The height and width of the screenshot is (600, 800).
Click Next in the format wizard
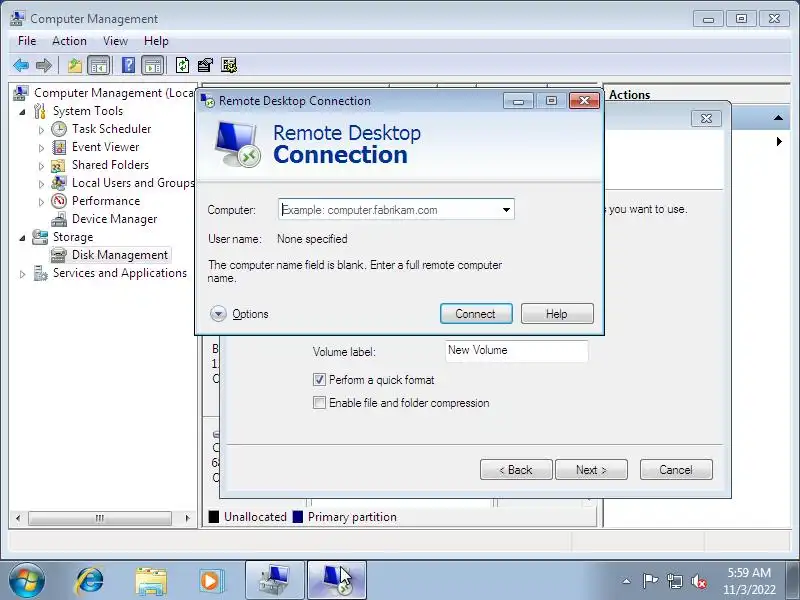tap(591, 469)
